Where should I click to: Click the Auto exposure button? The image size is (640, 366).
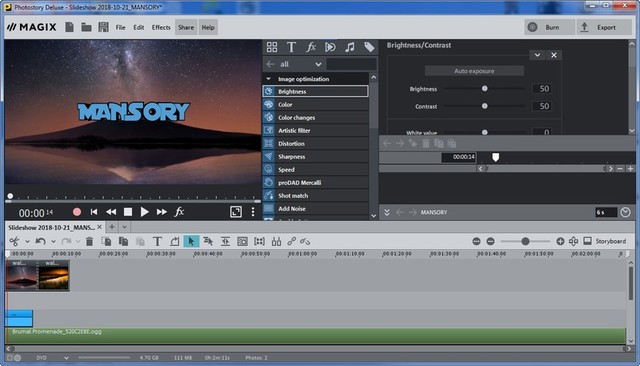tap(474, 71)
